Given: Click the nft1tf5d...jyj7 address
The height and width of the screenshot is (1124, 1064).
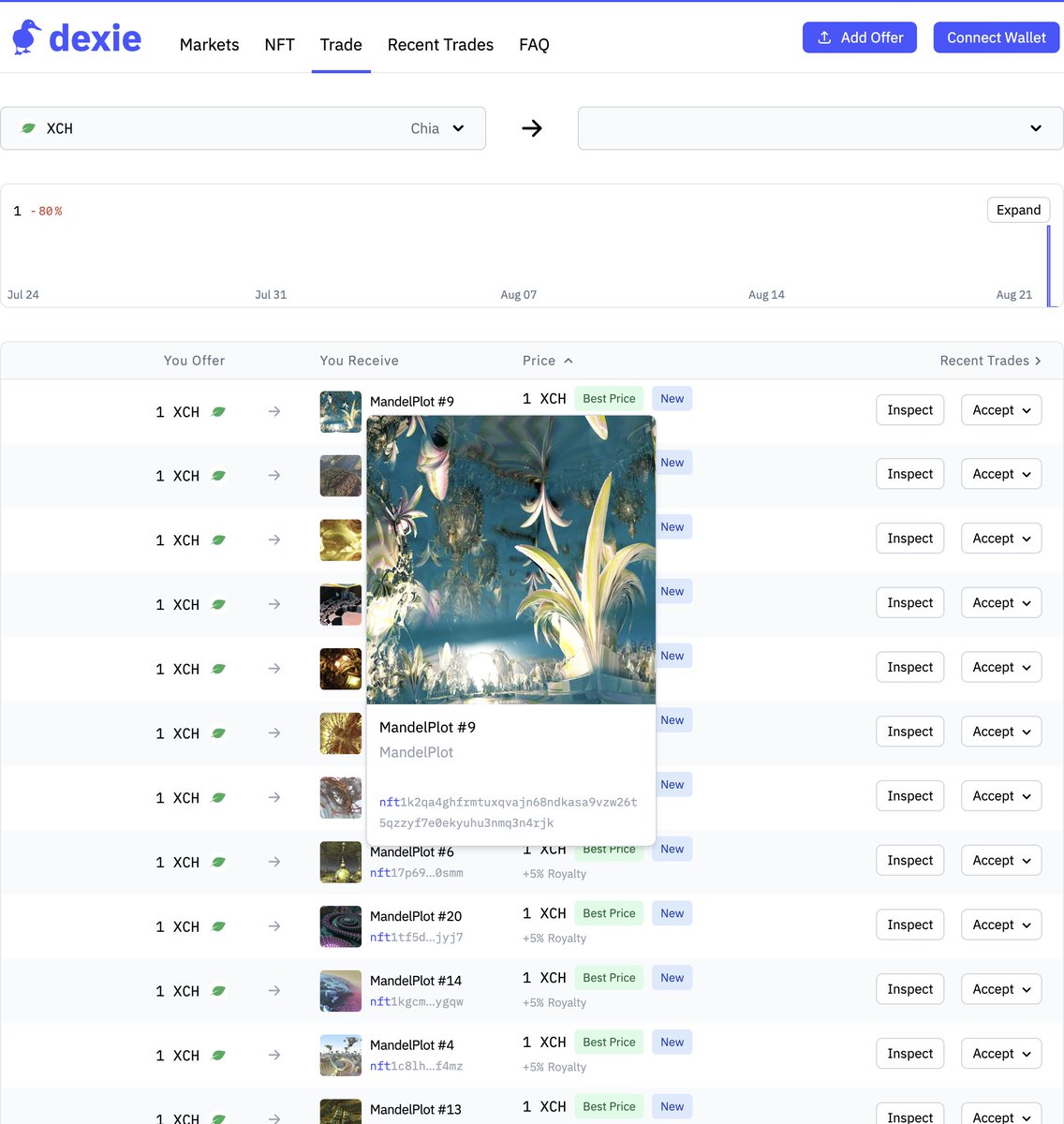Looking at the screenshot, I should point(417,938).
